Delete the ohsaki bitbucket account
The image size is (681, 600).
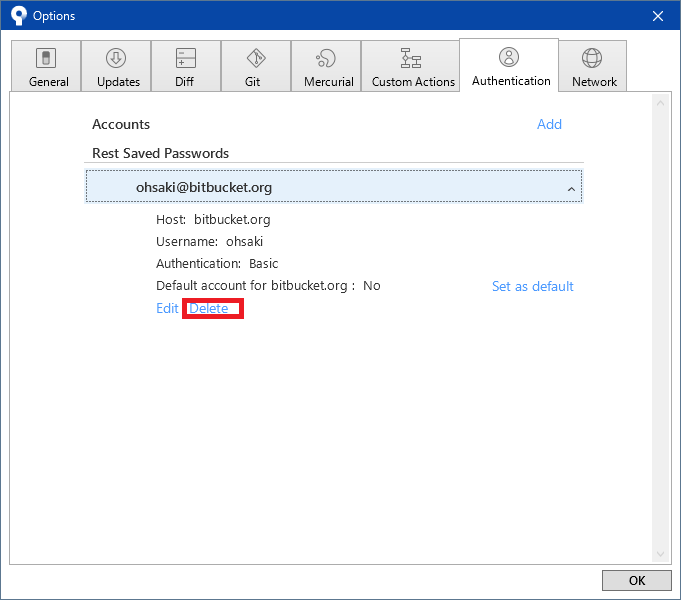point(209,308)
